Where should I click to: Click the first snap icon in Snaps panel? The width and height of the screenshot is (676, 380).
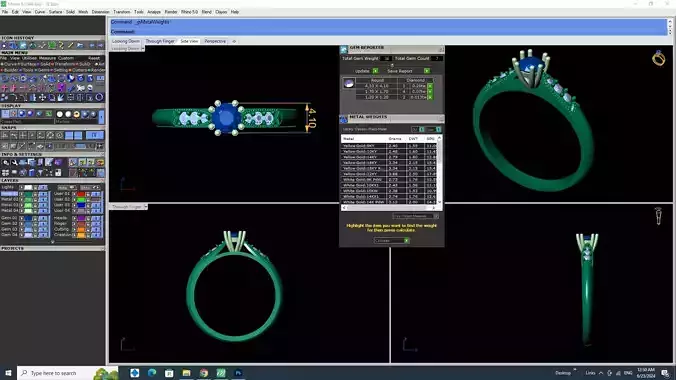click(5, 135)
